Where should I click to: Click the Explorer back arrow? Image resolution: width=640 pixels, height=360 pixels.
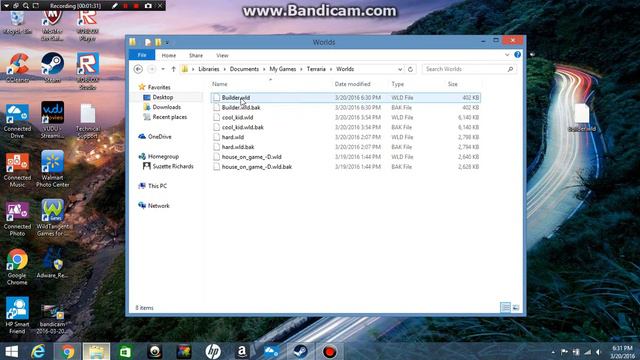tap(138, 69)
